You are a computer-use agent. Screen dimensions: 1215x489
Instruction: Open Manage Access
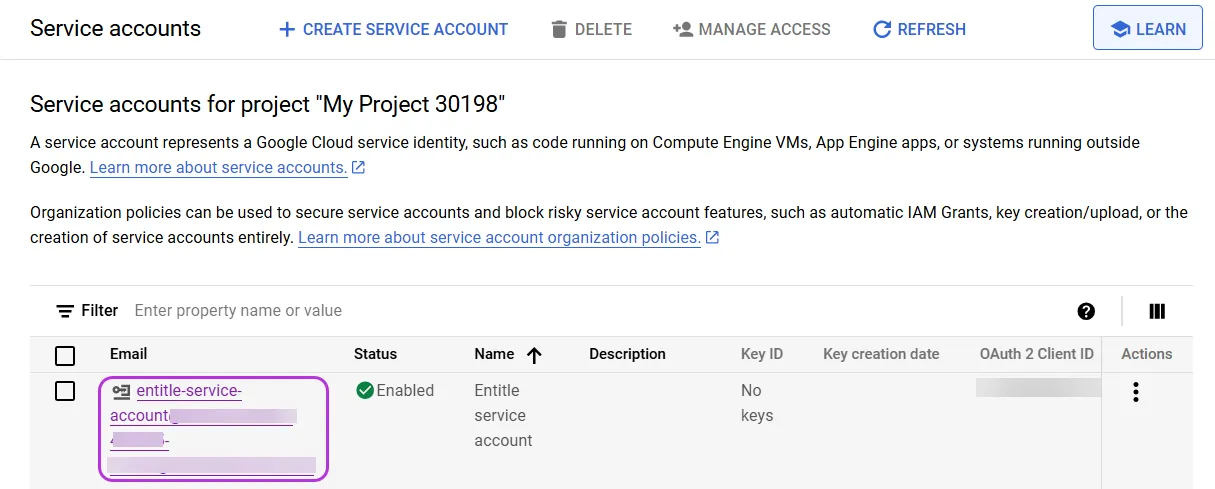[x=752, y=29]
